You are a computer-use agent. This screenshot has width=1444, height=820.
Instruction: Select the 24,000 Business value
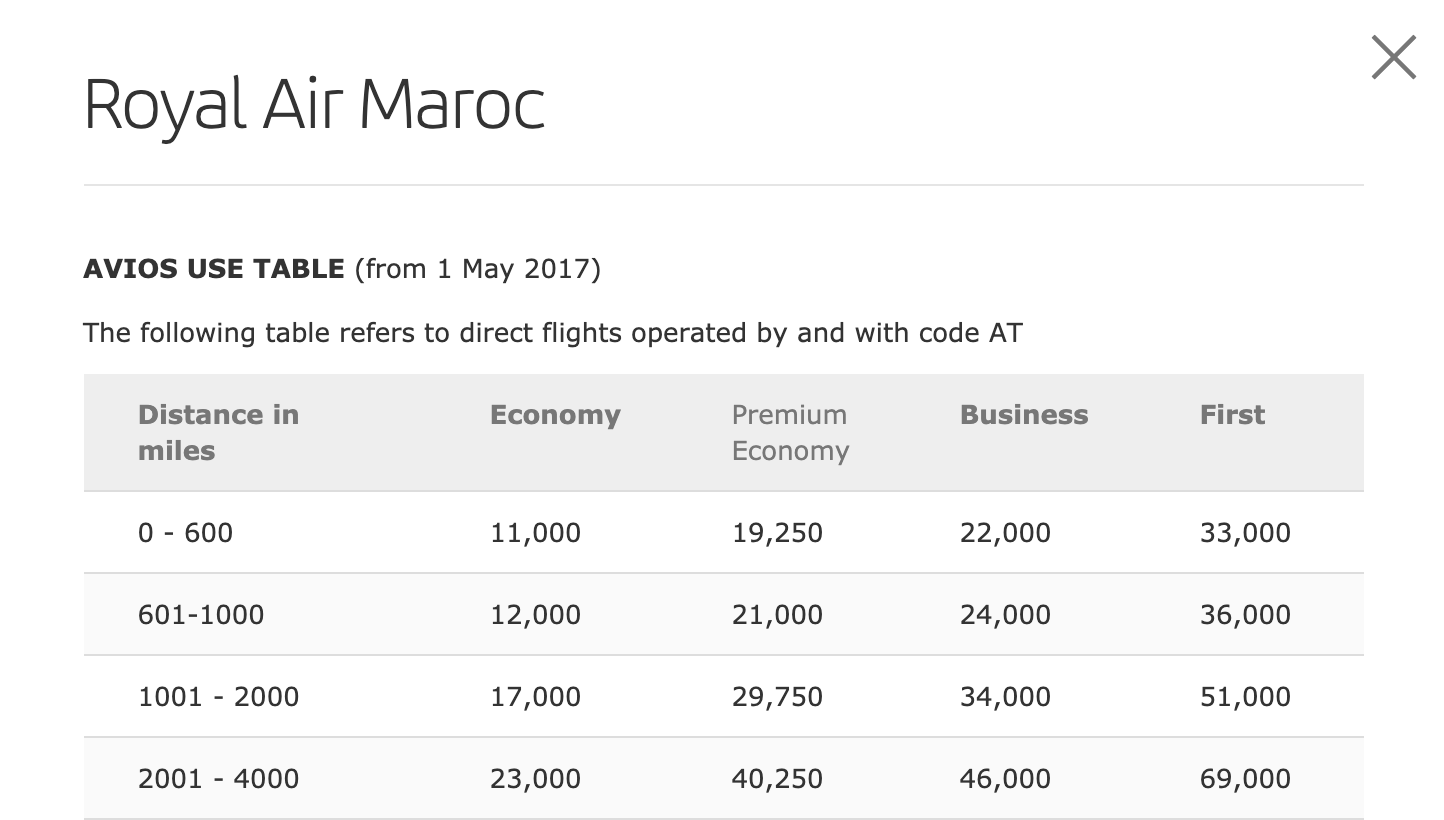(x=1005, y=614)
